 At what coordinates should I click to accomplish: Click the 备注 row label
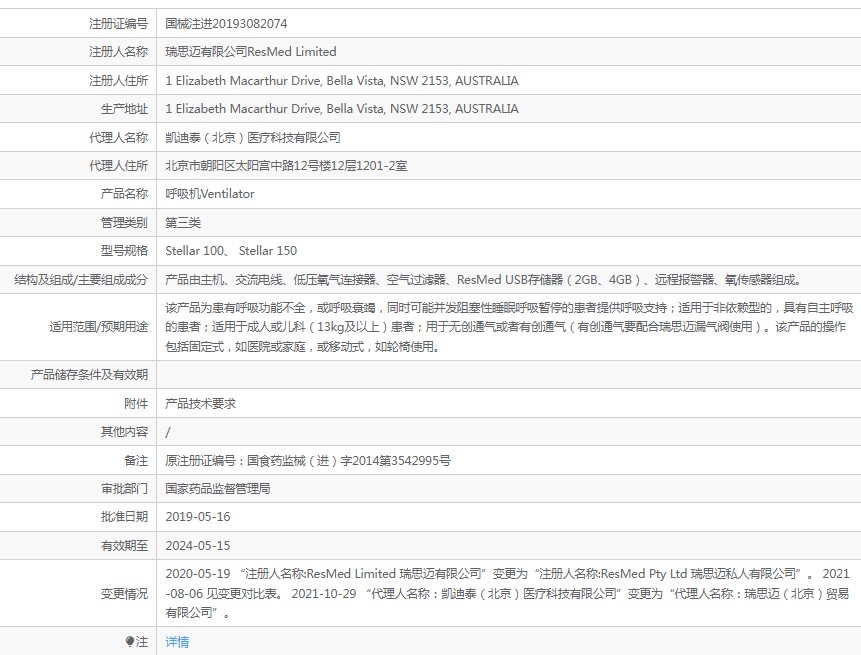136,461
